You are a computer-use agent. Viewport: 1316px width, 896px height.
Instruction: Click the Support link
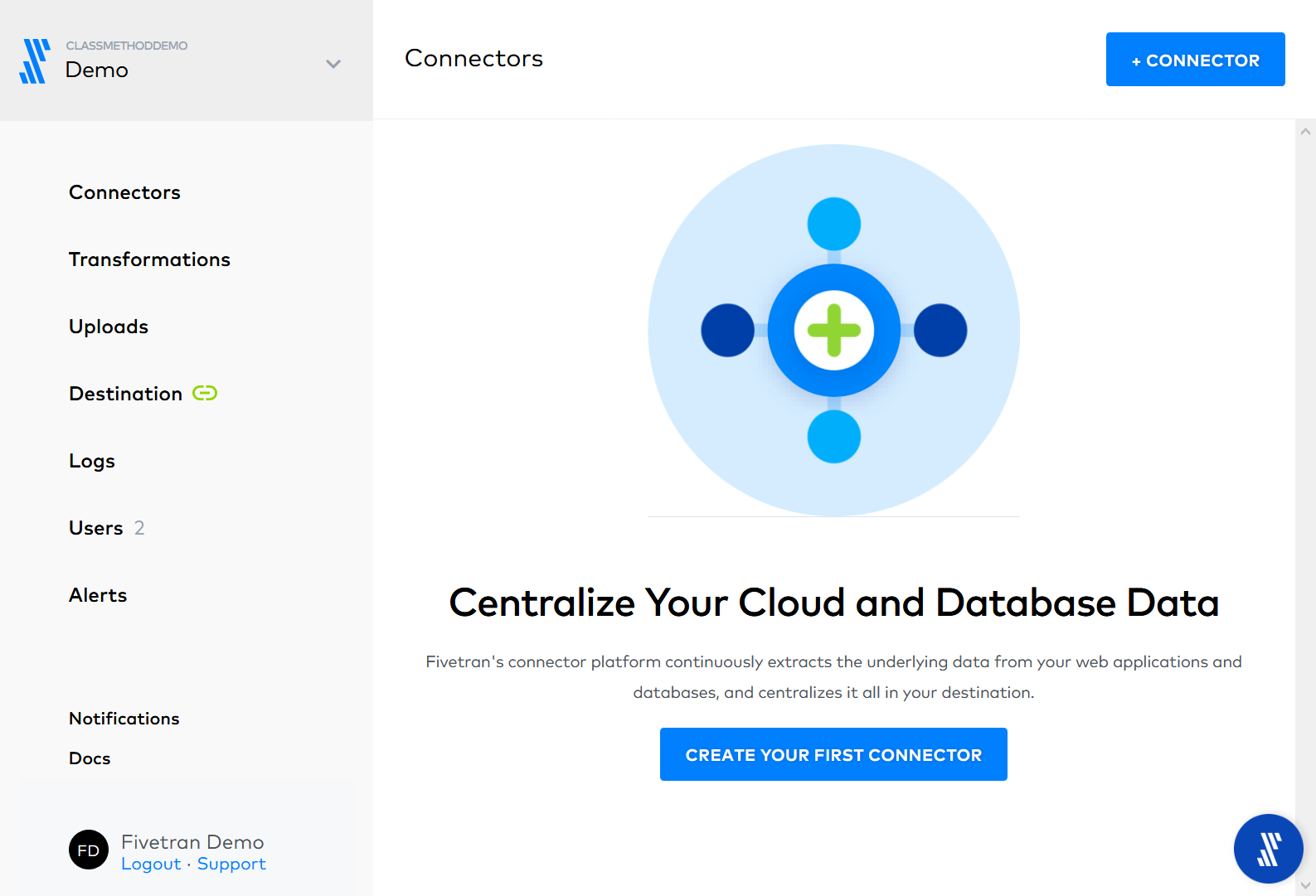(231, 864)
